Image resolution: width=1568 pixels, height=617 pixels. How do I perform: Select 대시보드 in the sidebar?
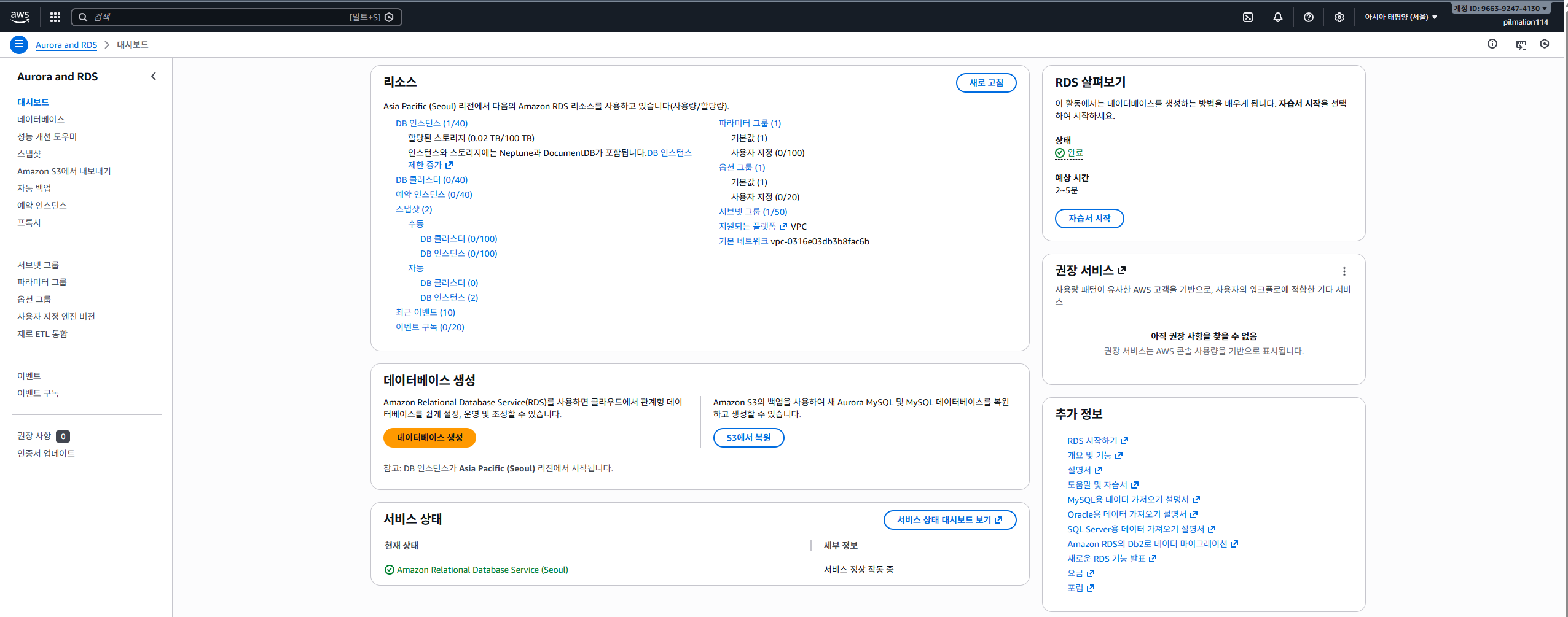(x=33, y=103)
